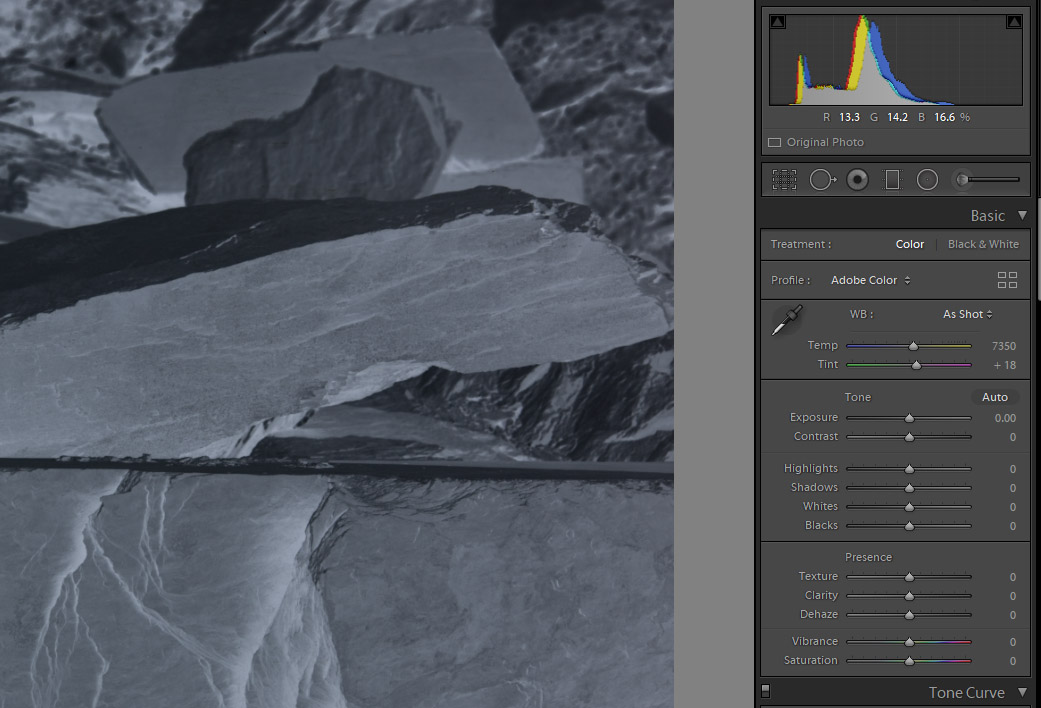
Task: Select the Crop Overlay tool
Action: point(784,180)
